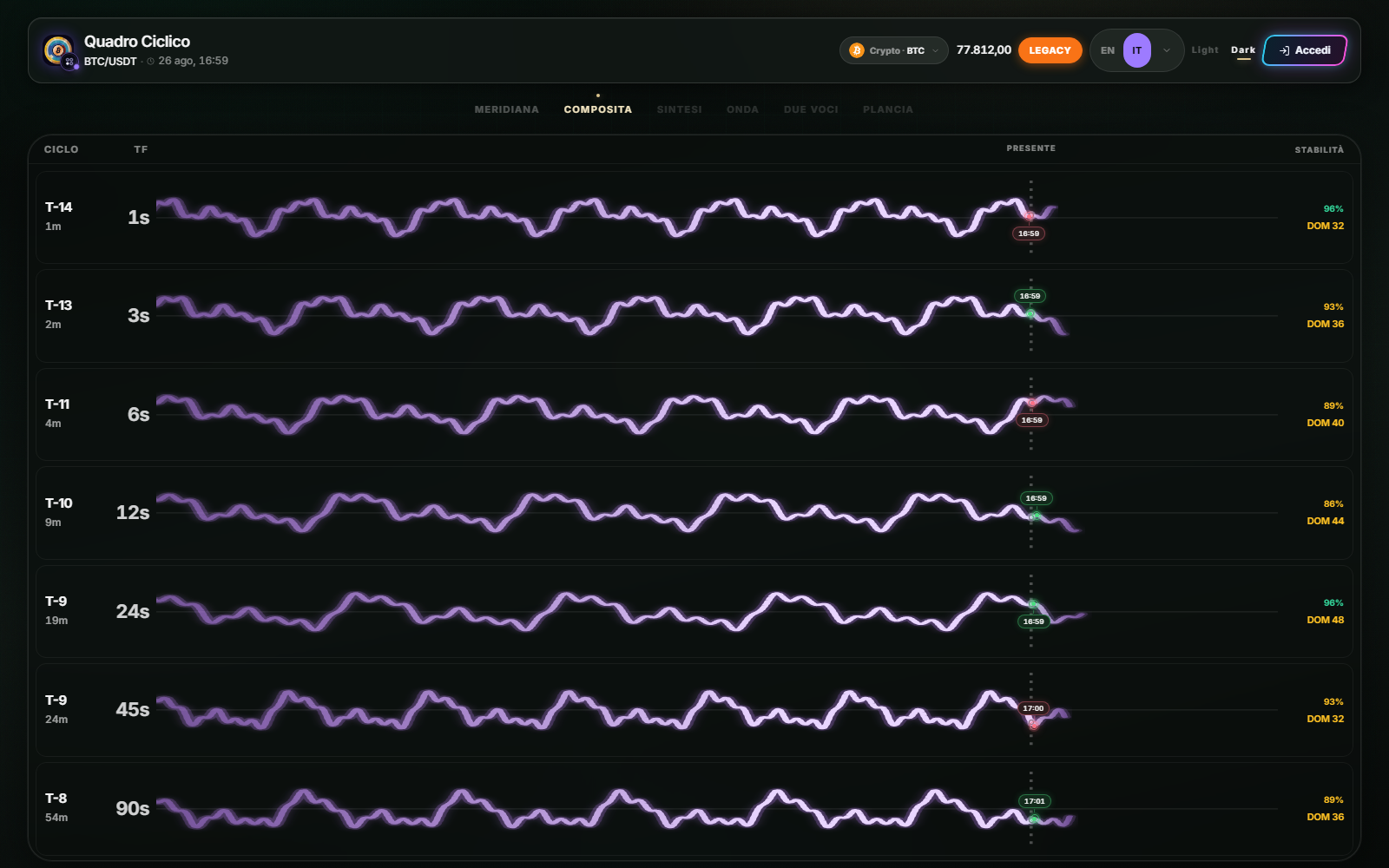This screenshot has width=1389, height=868.
Task: Select the Dark theme option
Action: (x=1243, y=50)
